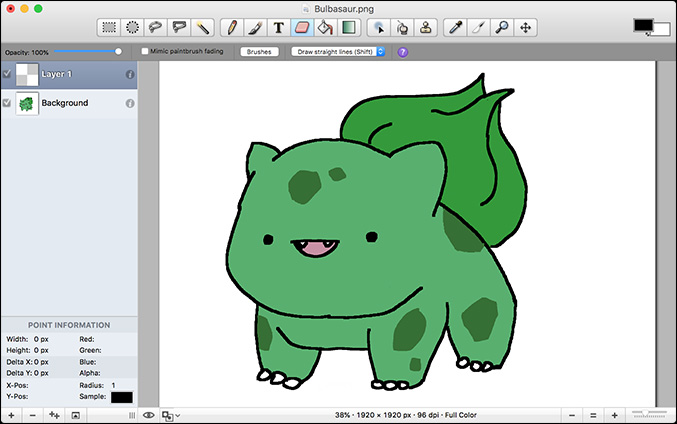Select the Background layer row name

(65, 103)
